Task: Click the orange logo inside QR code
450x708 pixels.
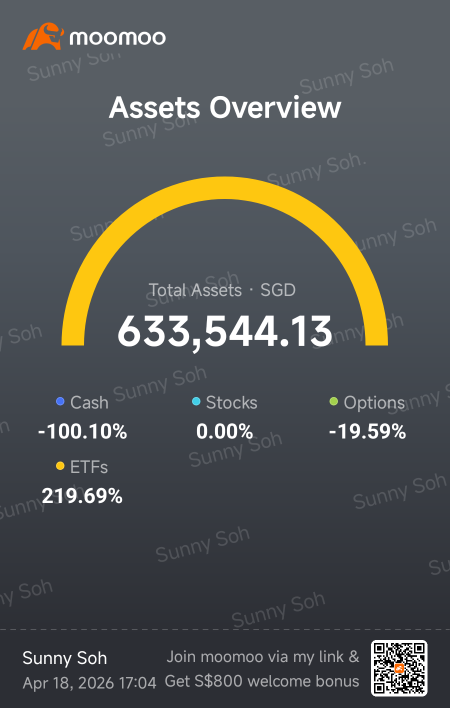Action: pyautogui.click(x=399, y=669)
